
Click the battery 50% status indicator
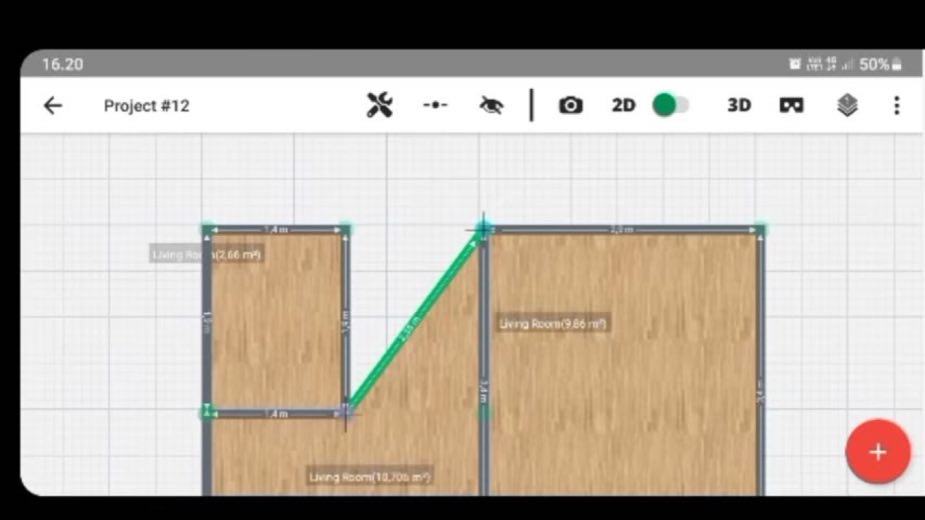(880, 64)
